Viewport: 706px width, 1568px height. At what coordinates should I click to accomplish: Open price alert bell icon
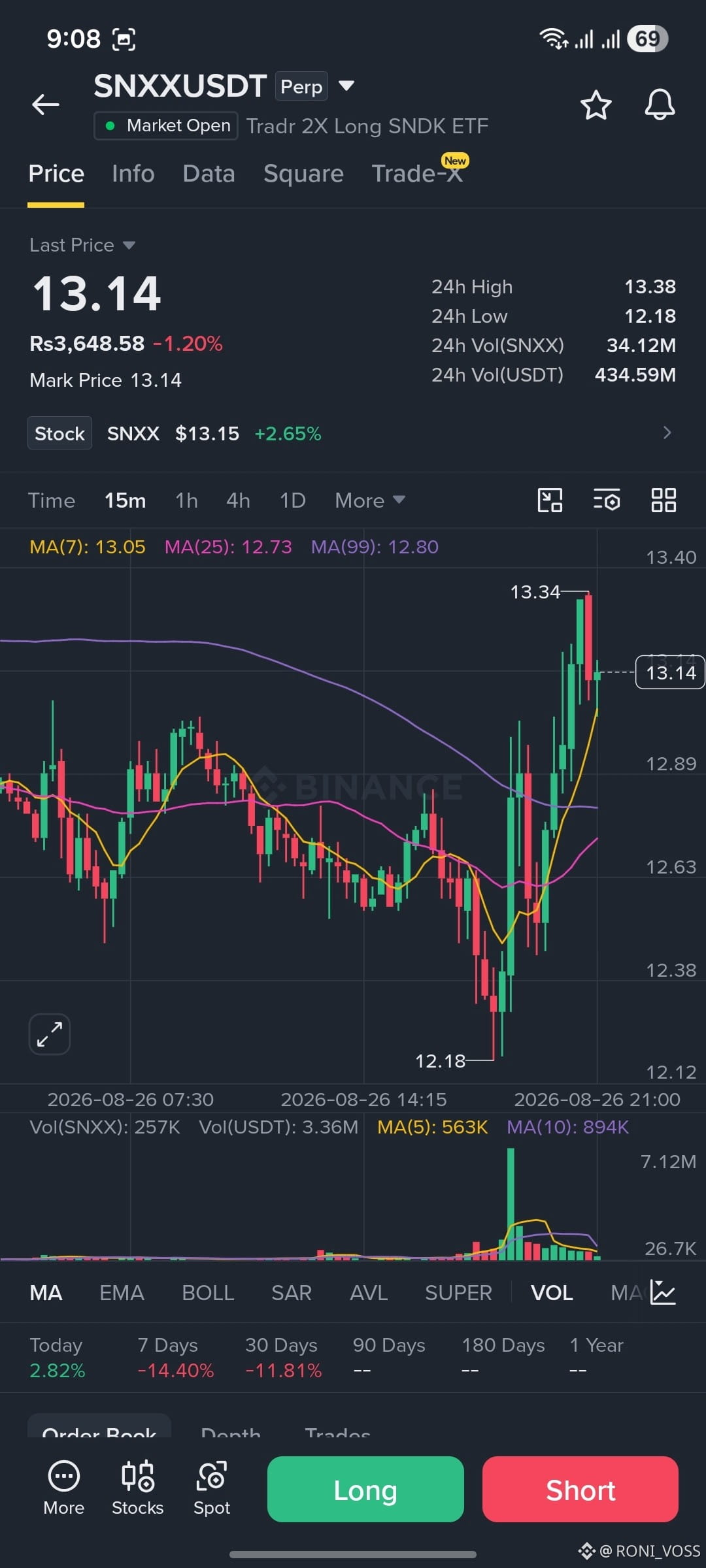tap(660, 105)
